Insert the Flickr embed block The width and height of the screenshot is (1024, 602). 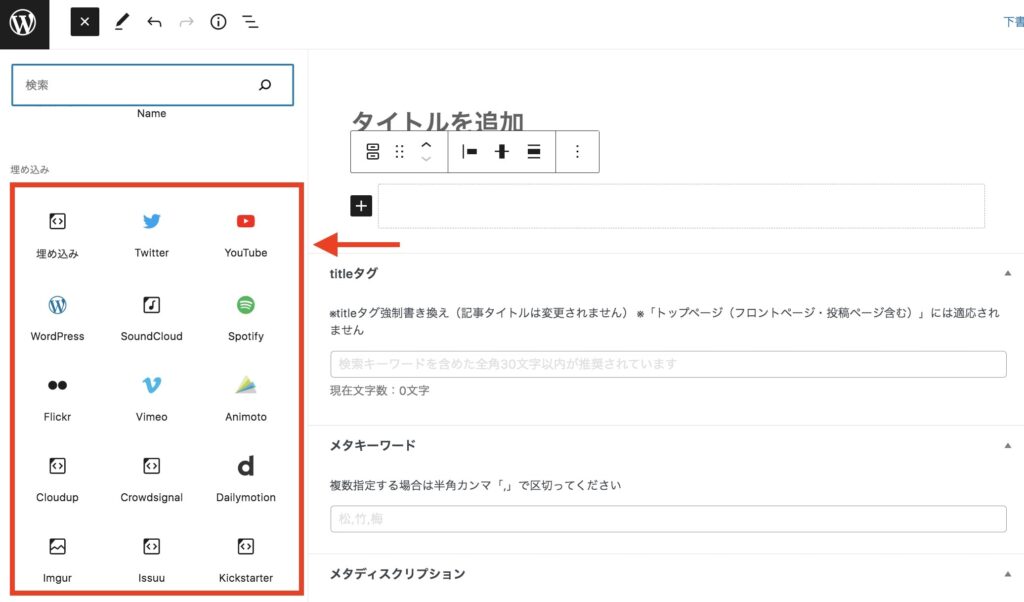pyautogui.click(x=57, y=399)
